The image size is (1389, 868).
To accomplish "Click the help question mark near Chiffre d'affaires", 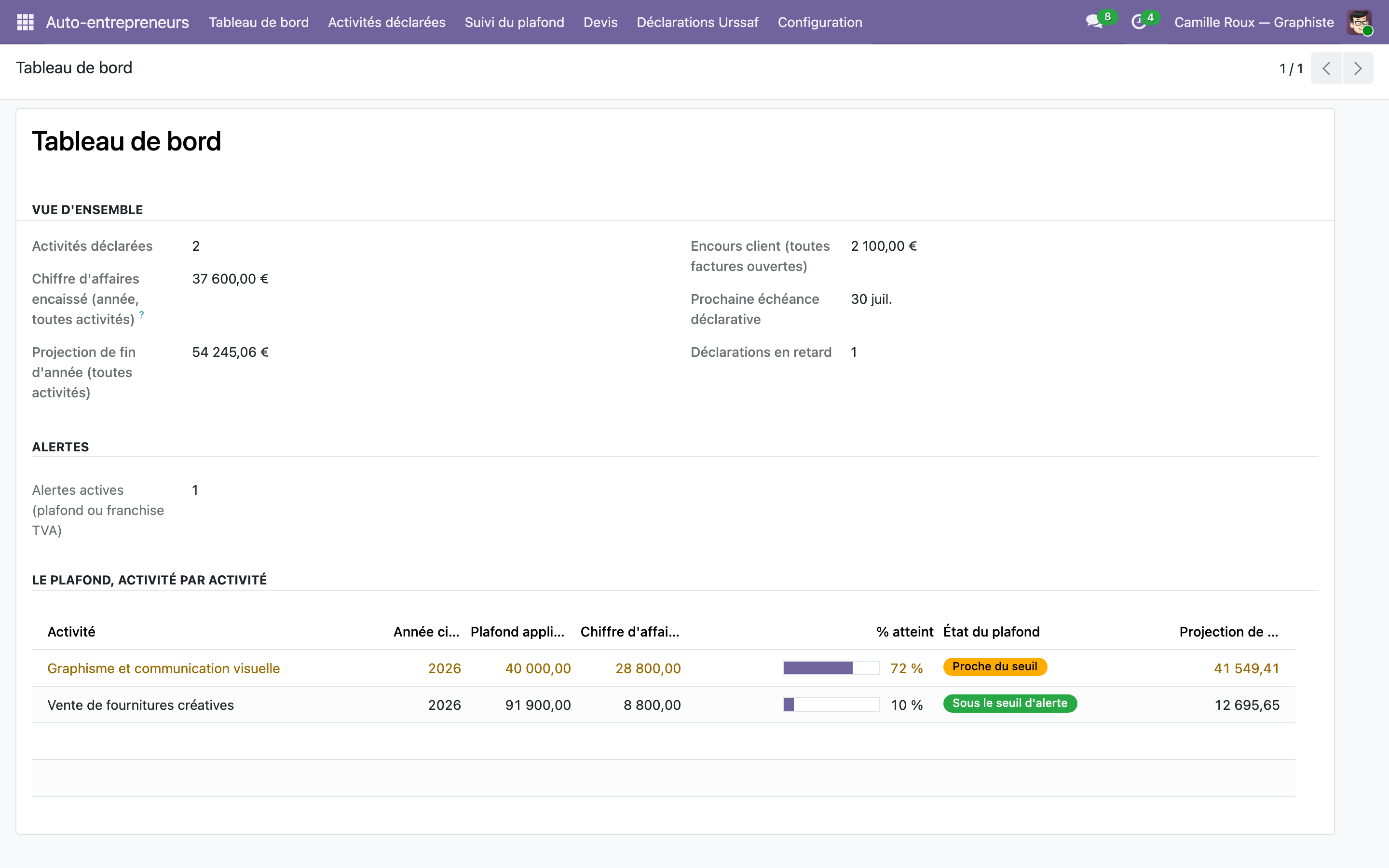I will [x=141, y=314].
